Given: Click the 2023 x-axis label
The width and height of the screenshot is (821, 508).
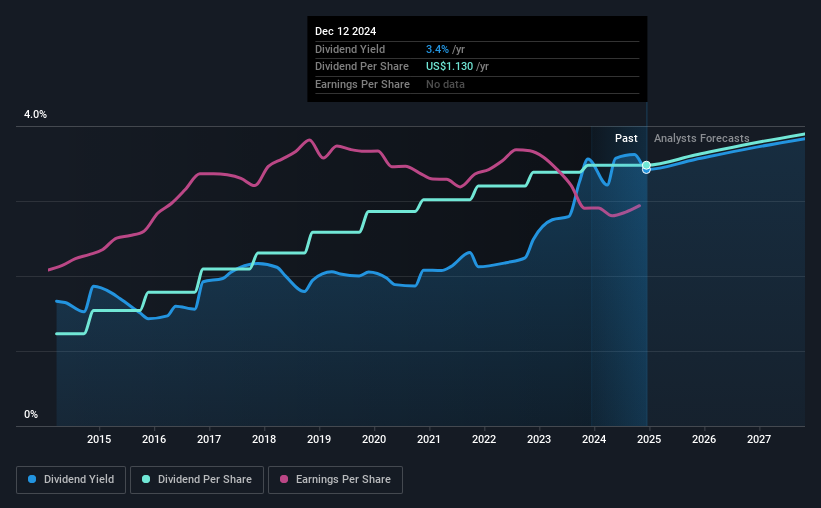Looking at the screenshot, I should (539, 439).
